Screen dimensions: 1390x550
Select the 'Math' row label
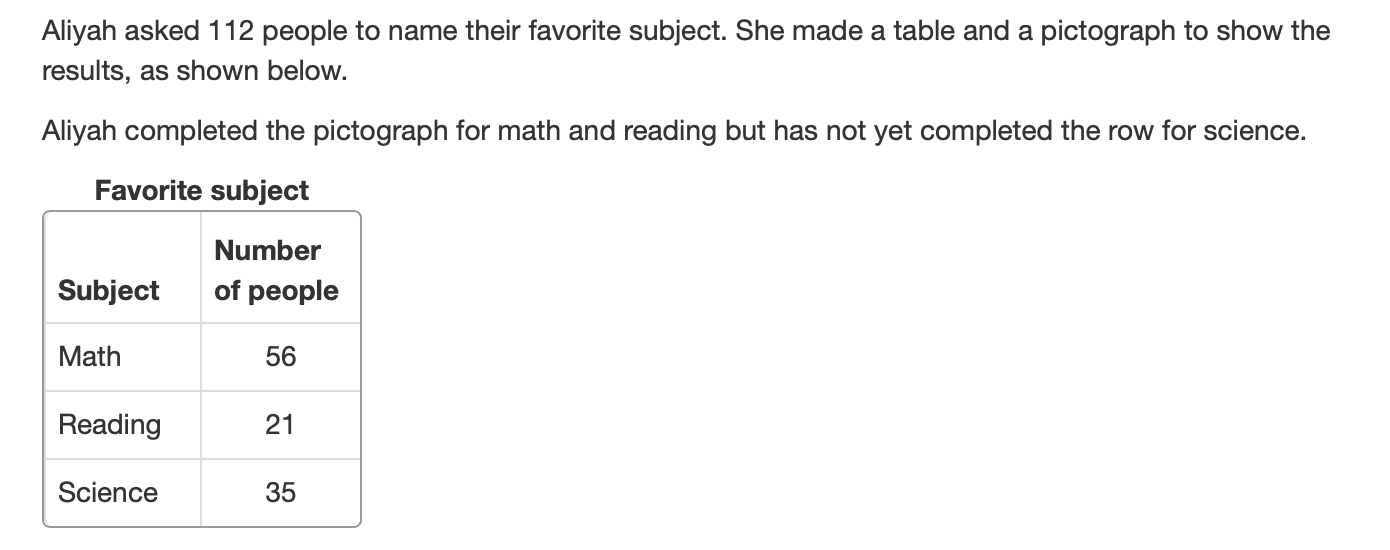tap(89, 356)
